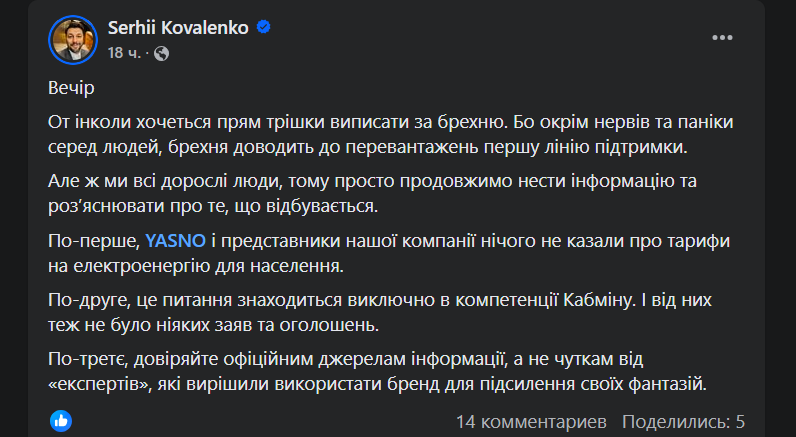View who shared via "Поделились: 5"
Viewport: 796px width, 437px height.
684,421
